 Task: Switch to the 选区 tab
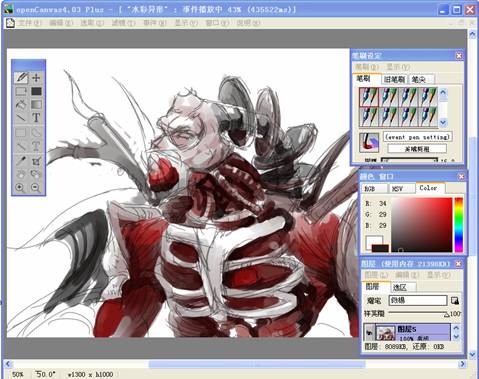403,287
